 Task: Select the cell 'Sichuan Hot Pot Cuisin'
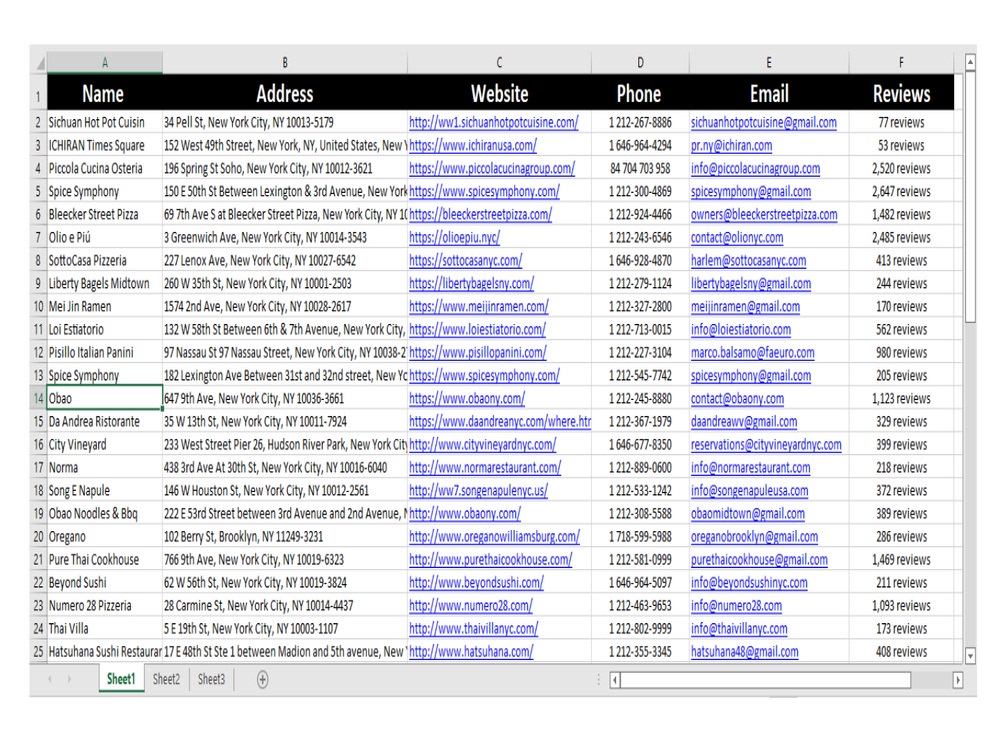105,122
